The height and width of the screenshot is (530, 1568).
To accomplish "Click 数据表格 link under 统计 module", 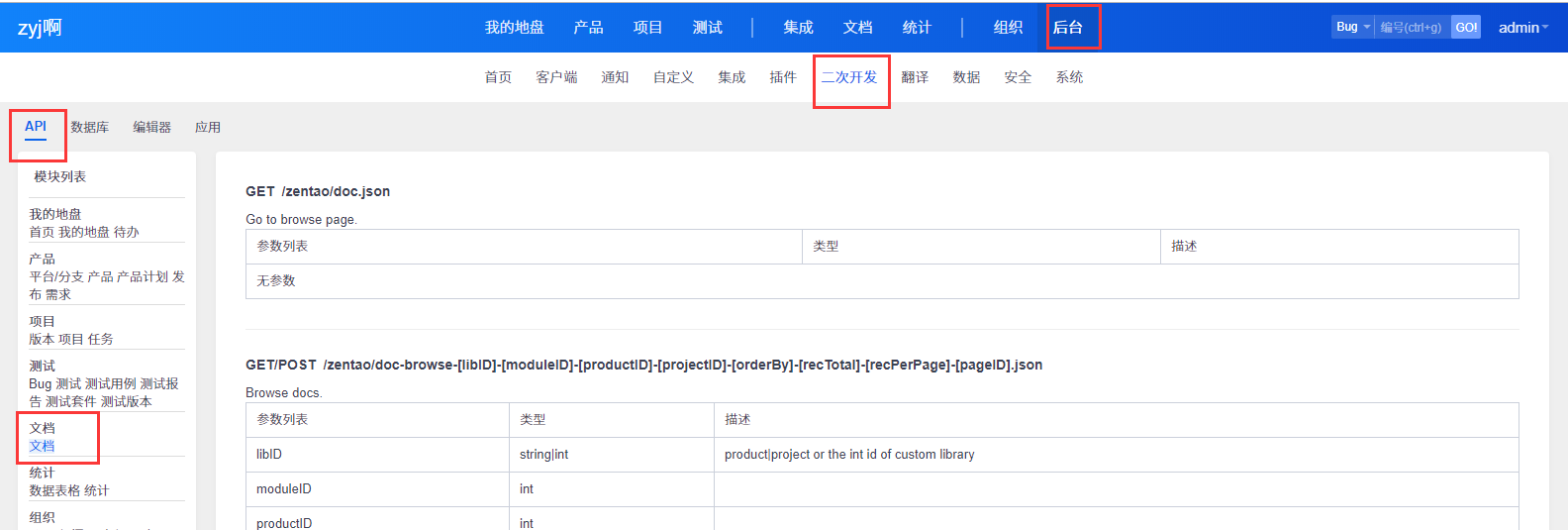I will (54, 490).
